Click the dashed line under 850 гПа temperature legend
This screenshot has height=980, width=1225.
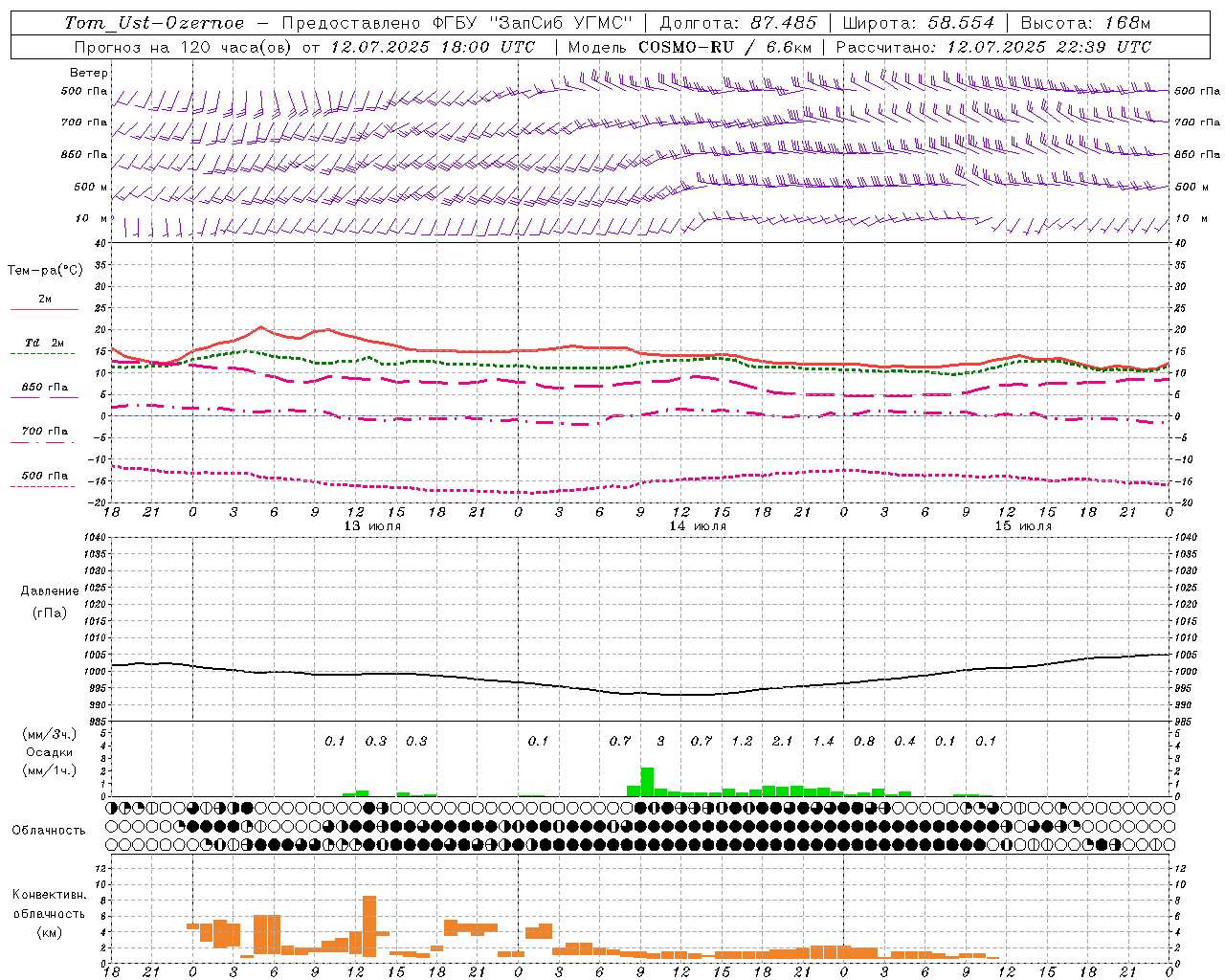44,397
